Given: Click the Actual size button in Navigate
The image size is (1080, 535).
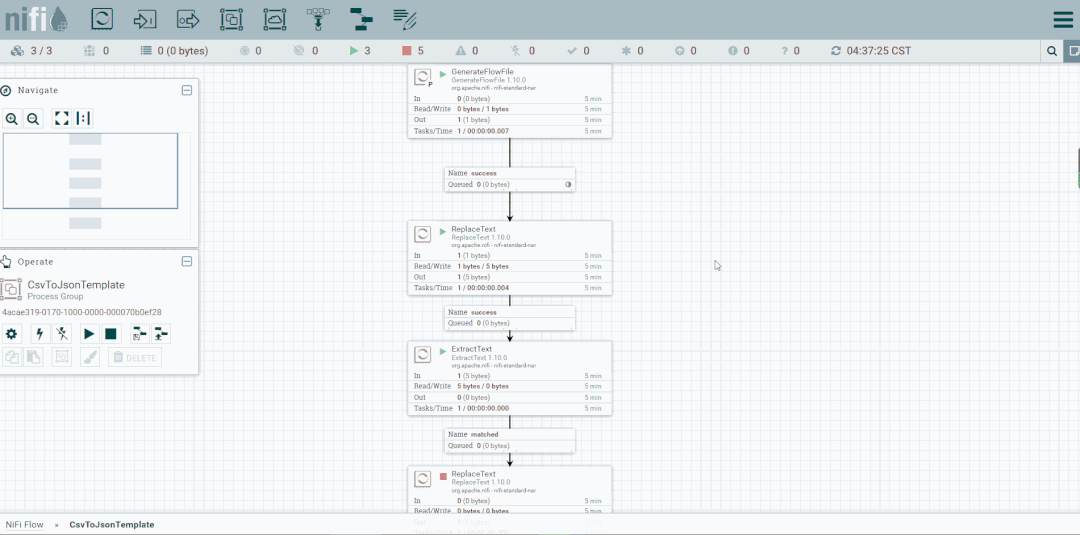Looking at the screenshot, I should [x=83, y=119].
